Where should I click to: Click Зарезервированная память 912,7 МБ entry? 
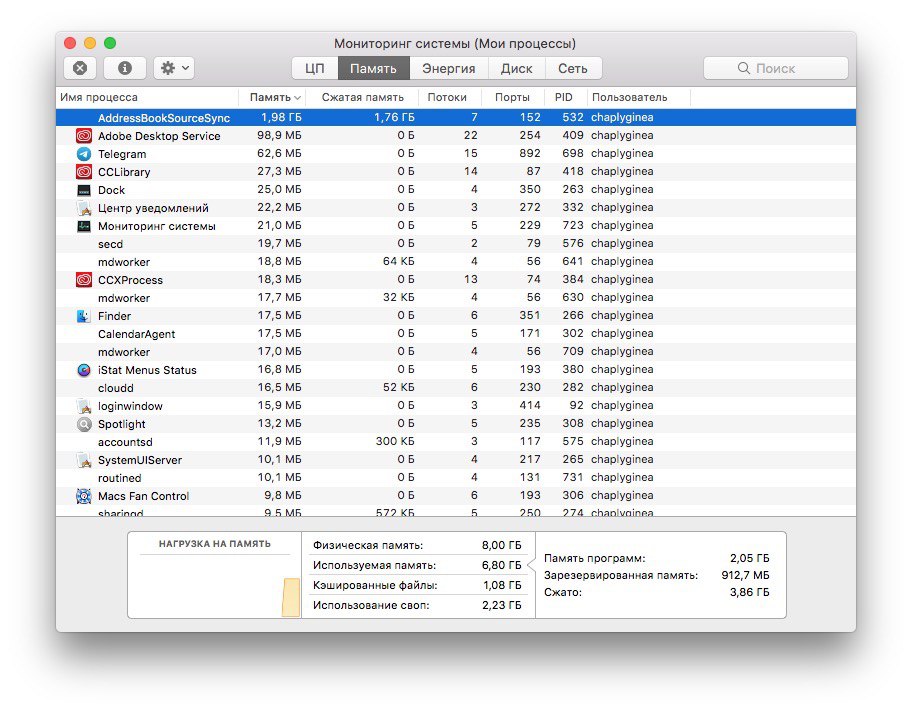(x=657, y=575)
